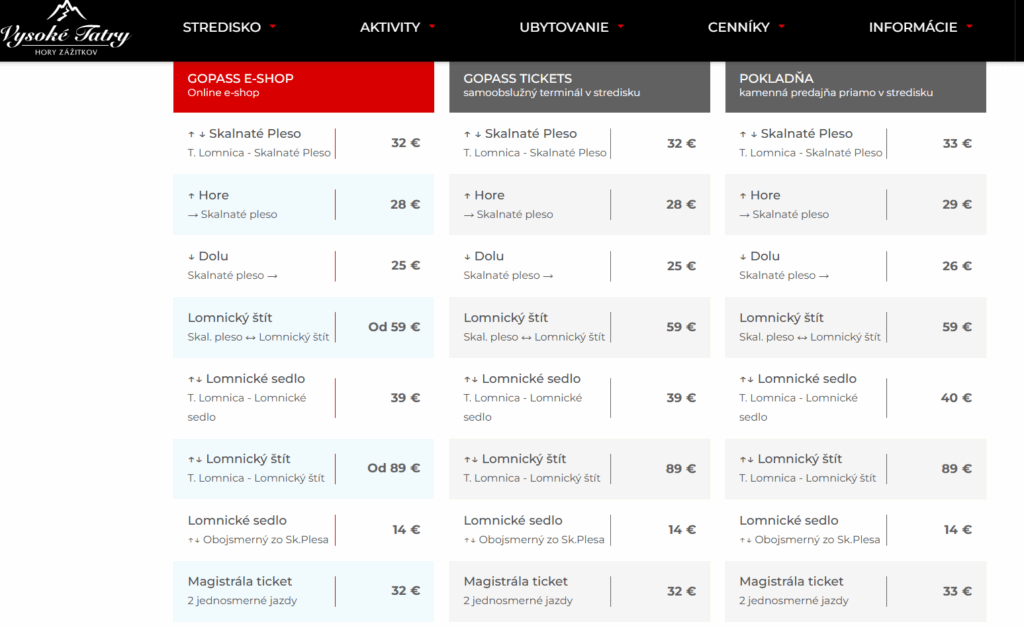Viewport: 1024px width, 626px height.
Task: Click the Hore up arrow in Pokladňa column
Action: (x=743, y=196)
